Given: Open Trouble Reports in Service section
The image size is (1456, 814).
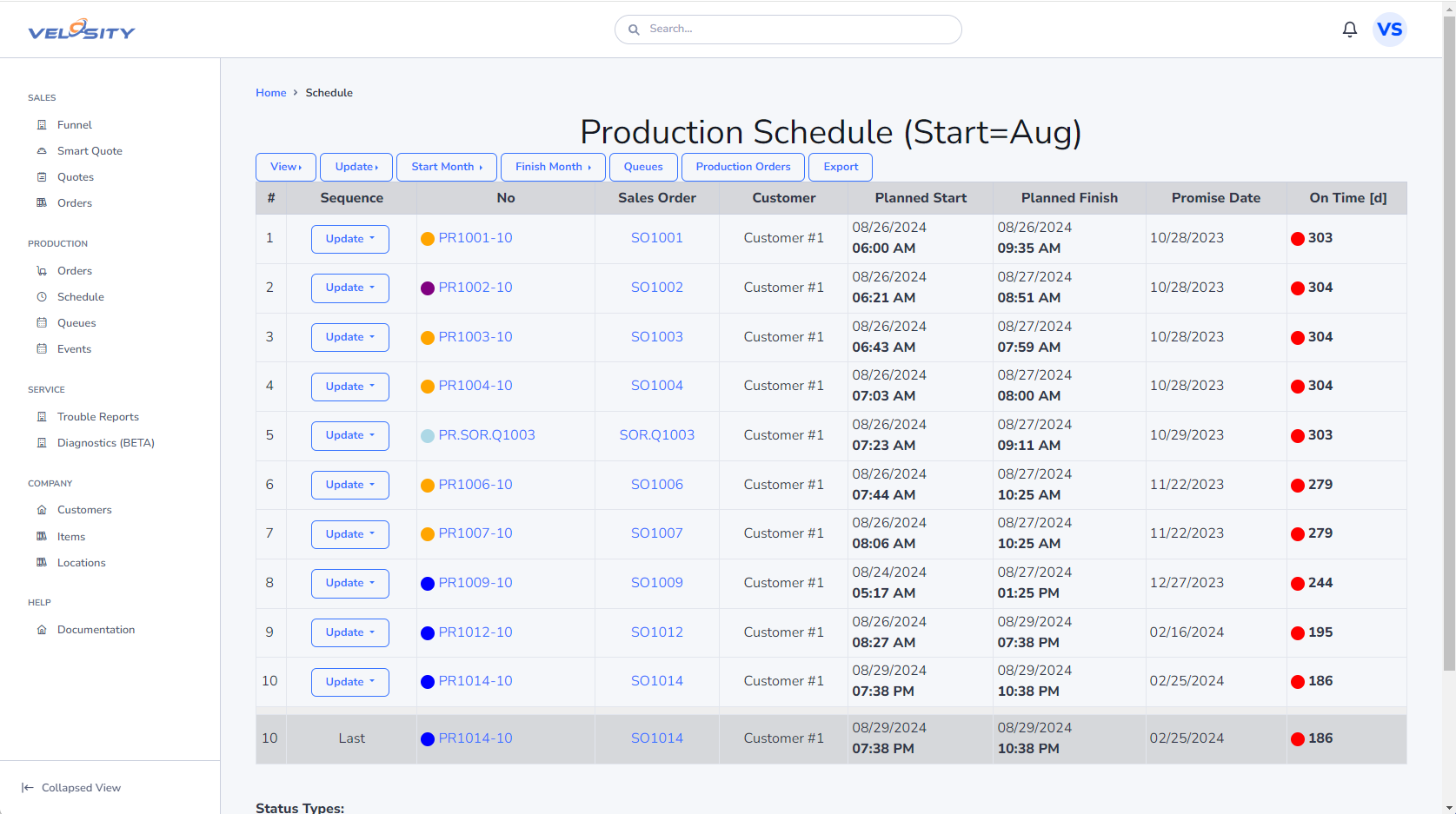Looking at the screenshot, I should coord(97,417).
